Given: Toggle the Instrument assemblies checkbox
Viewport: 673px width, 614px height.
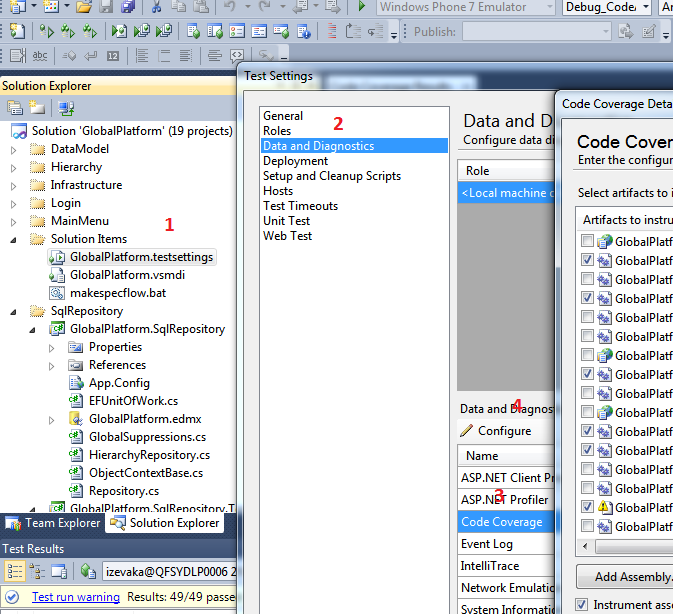Looking at the screenshot, I should pyautogui.click(x=582, y=605).
